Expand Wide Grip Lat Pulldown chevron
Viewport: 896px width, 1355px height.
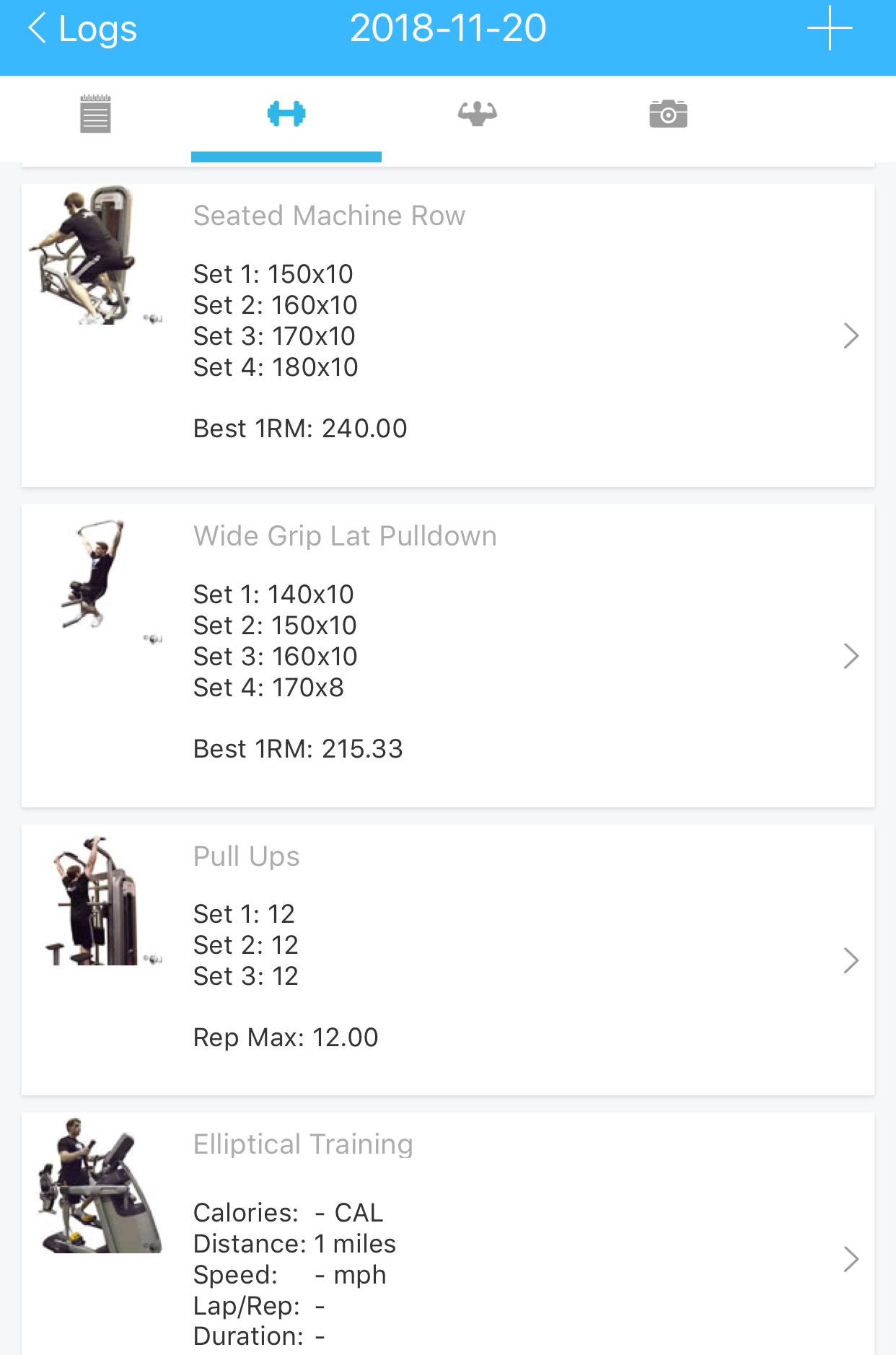coord(851,656)
